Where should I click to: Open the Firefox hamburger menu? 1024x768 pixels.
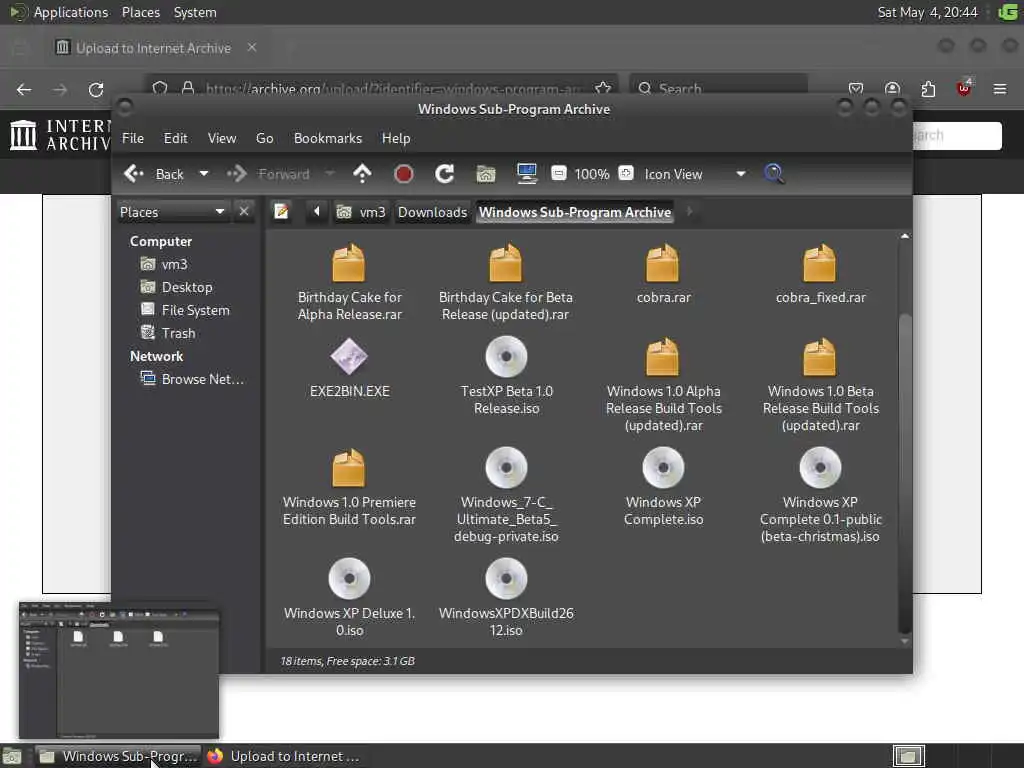(x=999, y=89)
